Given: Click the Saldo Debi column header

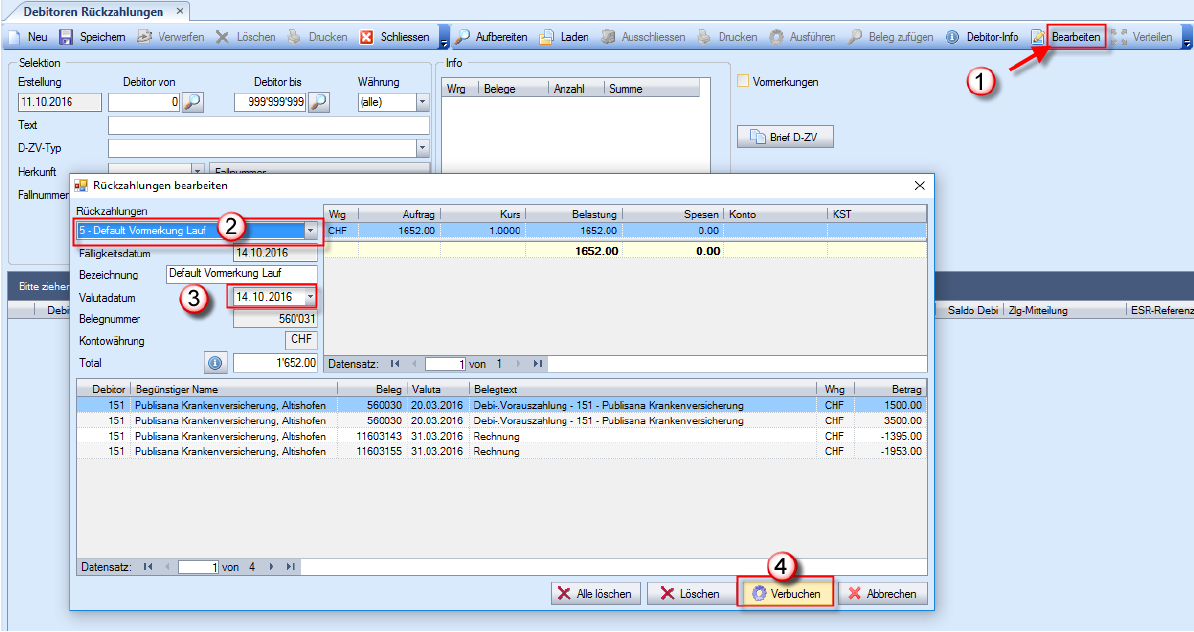Looking at the screenshot, I should coord(969,310).
